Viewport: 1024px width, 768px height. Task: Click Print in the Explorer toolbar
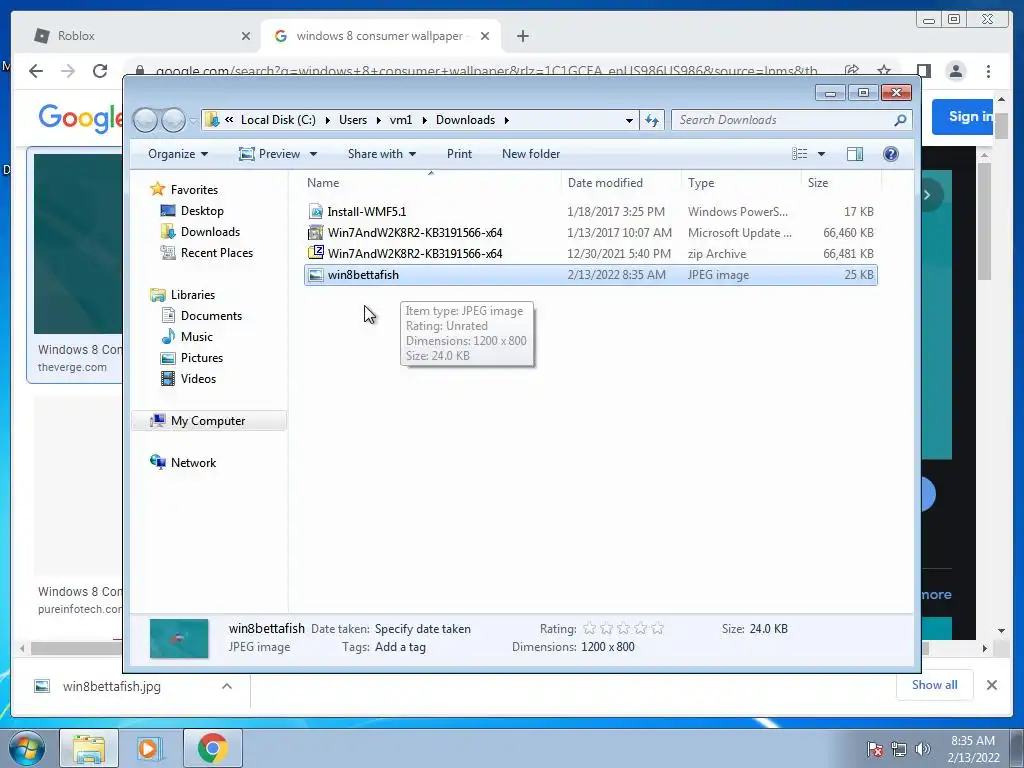459,154
